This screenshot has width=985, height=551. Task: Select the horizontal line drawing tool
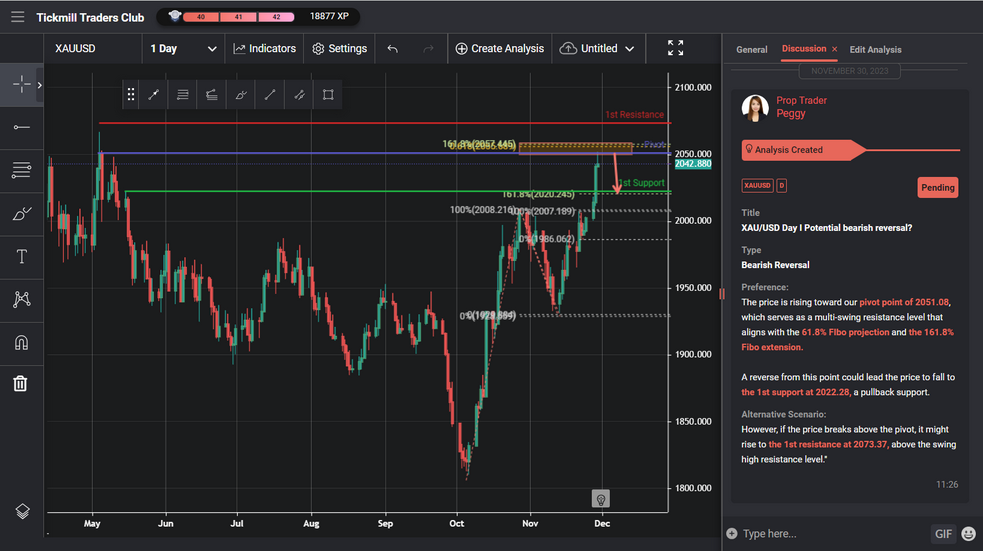(x=21, y=128)
